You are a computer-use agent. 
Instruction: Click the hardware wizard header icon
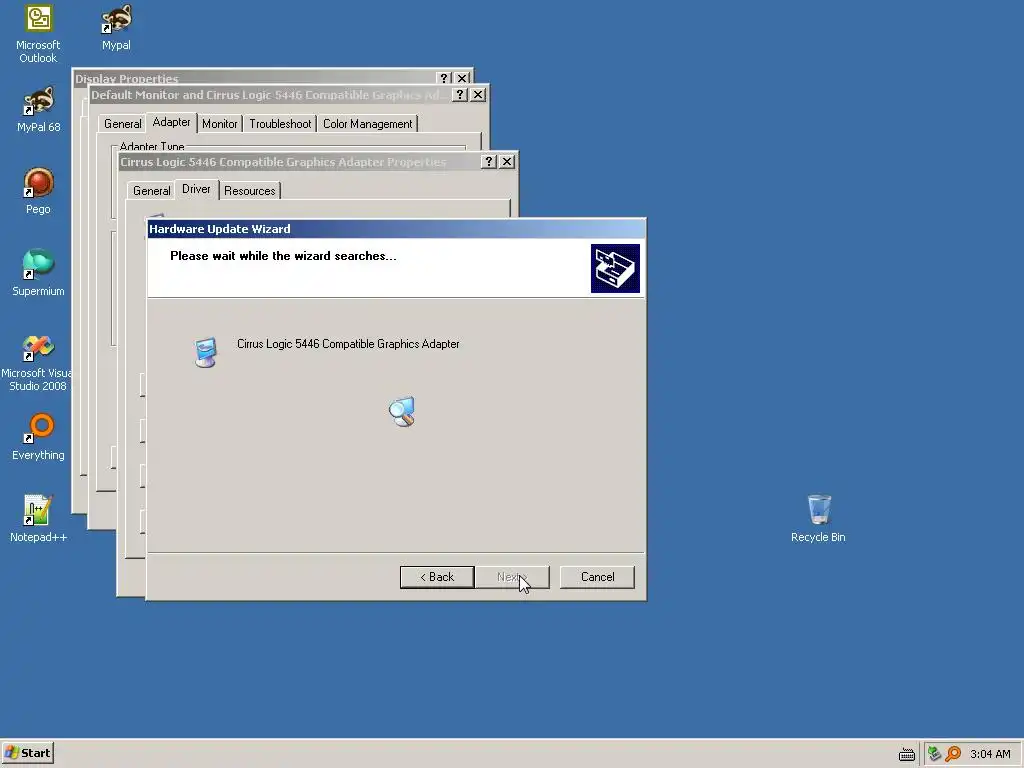coord(615,268)
